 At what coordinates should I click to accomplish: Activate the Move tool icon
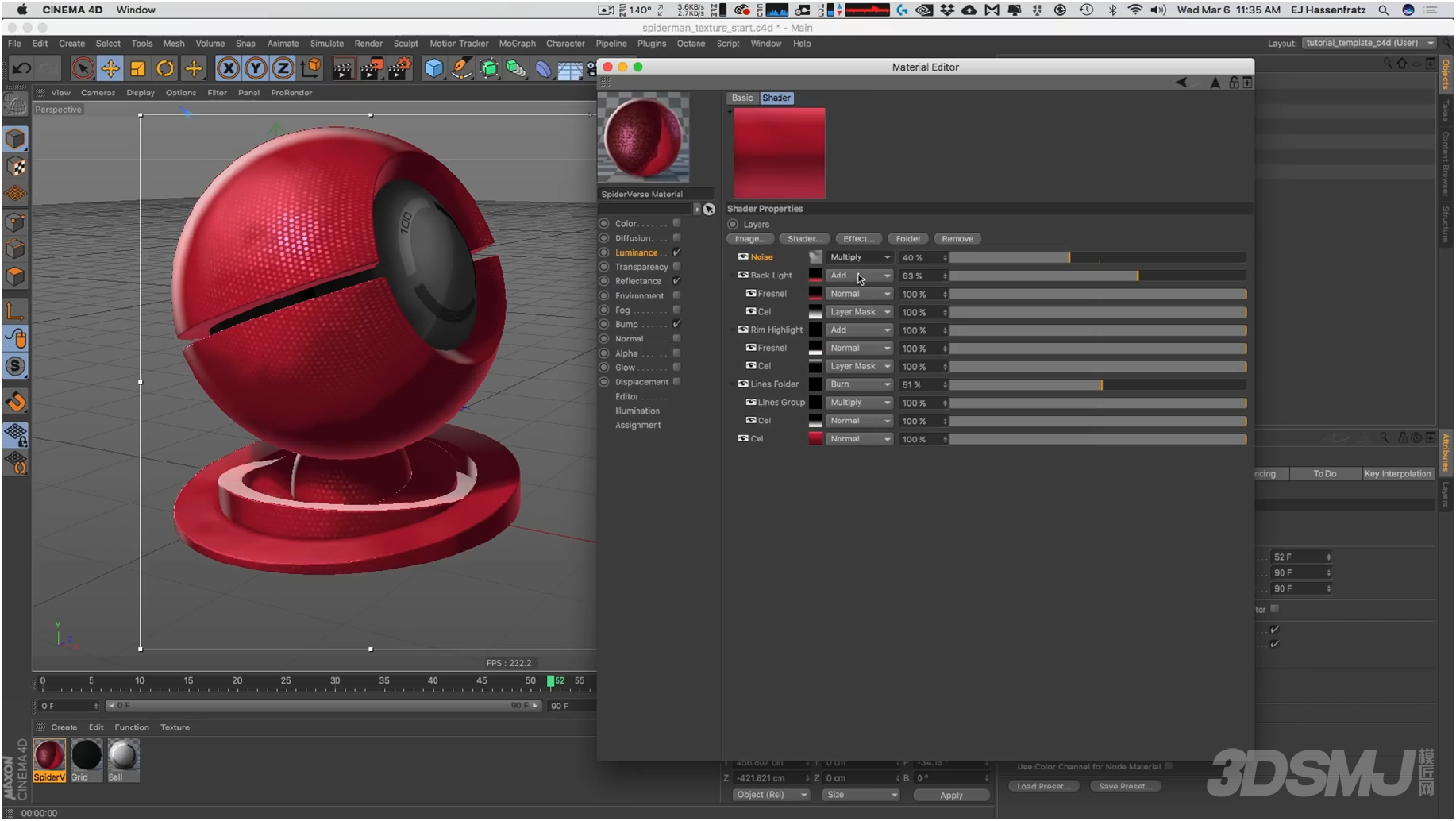pos(110,68)
